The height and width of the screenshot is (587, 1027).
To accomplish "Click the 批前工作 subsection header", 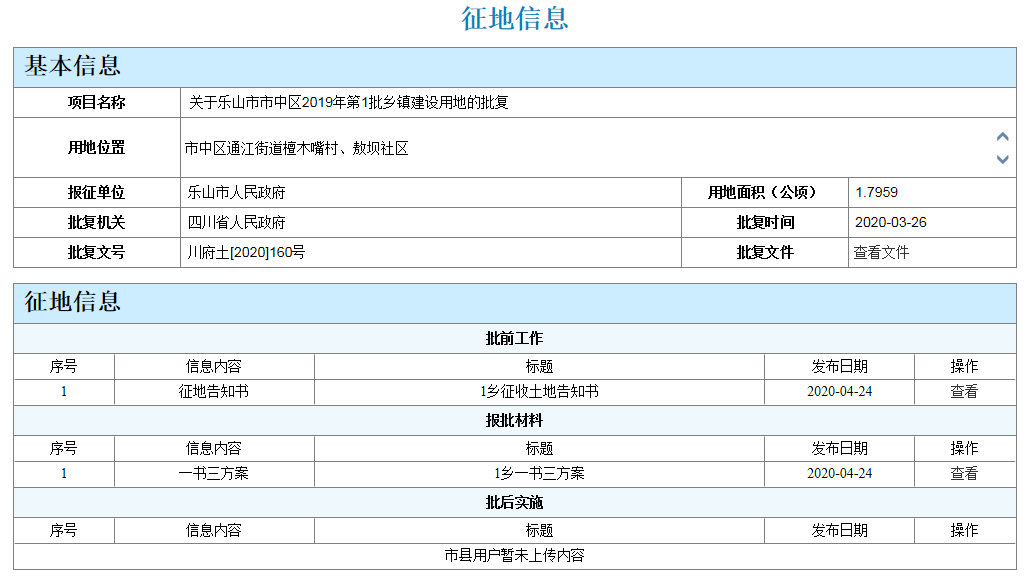I will [514, 339].
